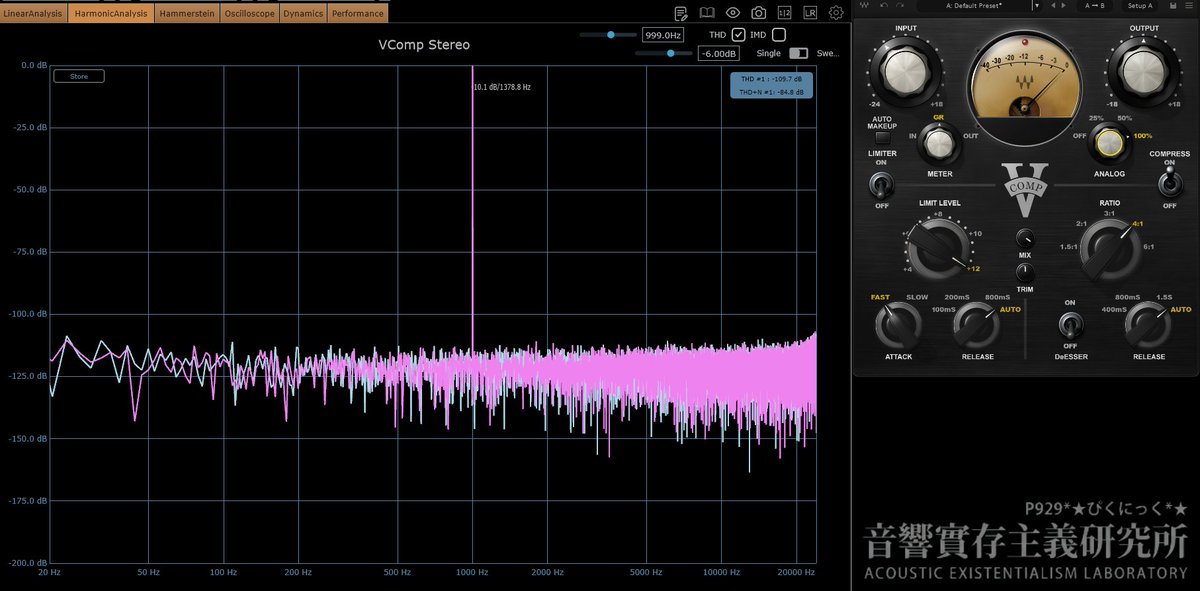Click redo arrow in VComp toolbar
This screenshot has height=591, width=1200.
[x=900, y=5]
